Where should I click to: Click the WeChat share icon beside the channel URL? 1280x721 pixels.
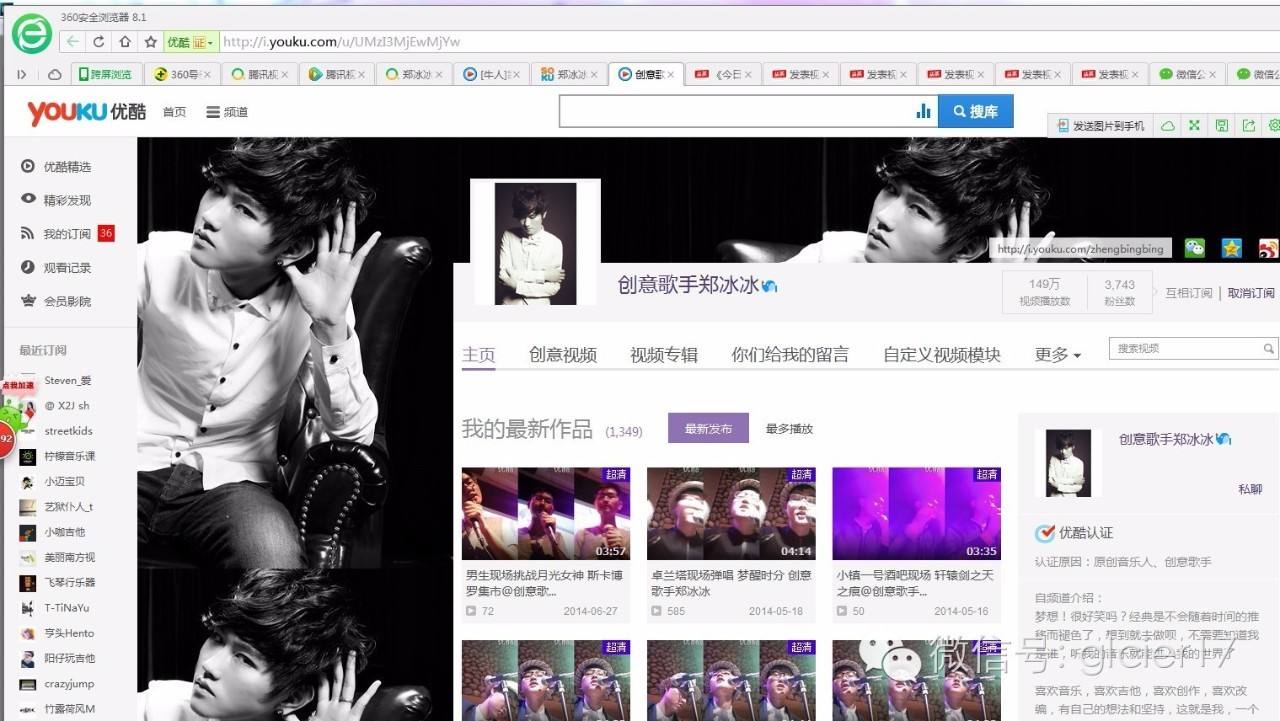[x=1196, y=248]
